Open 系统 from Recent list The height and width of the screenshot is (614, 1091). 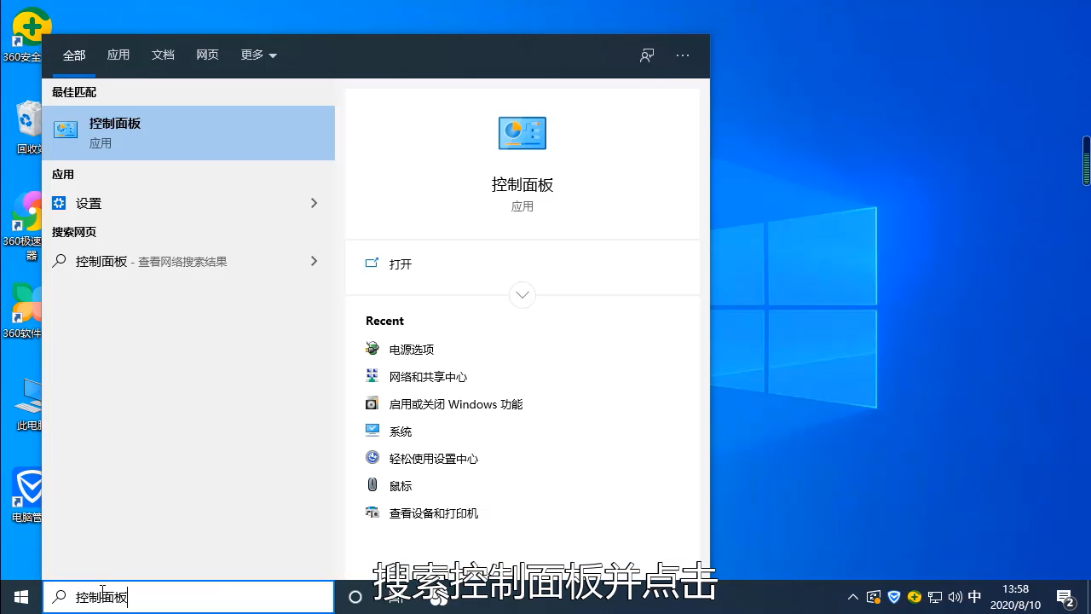click(400, 432)
